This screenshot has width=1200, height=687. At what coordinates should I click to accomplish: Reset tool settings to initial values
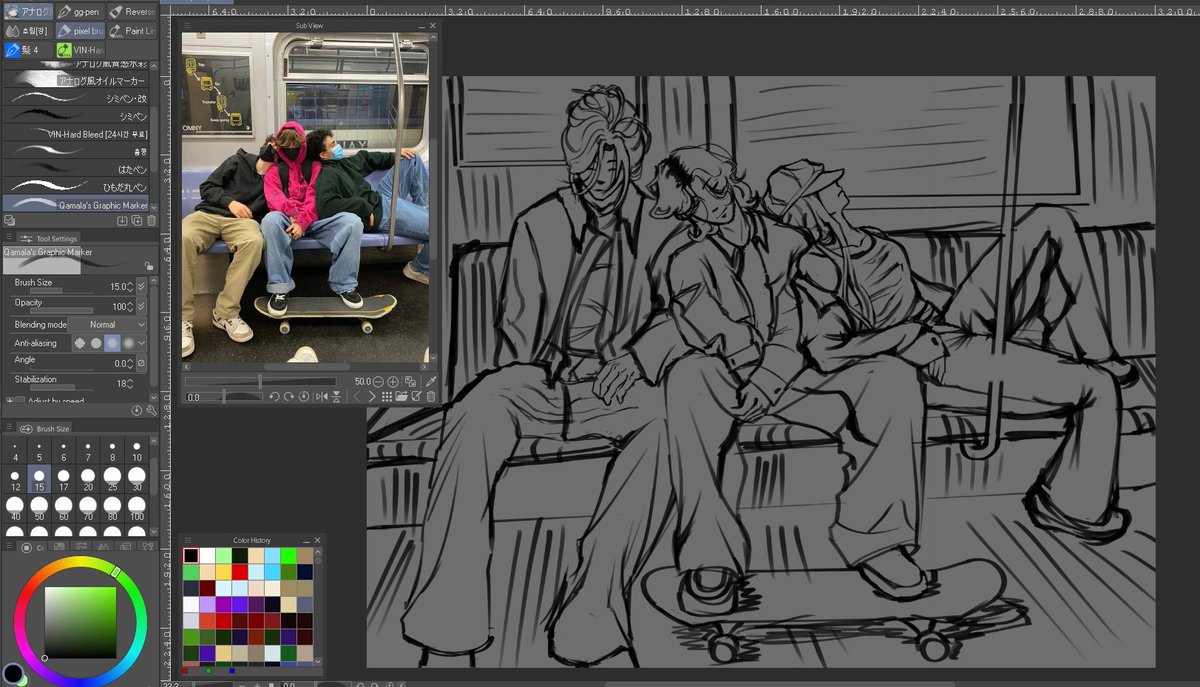click(x=137, y=410)
